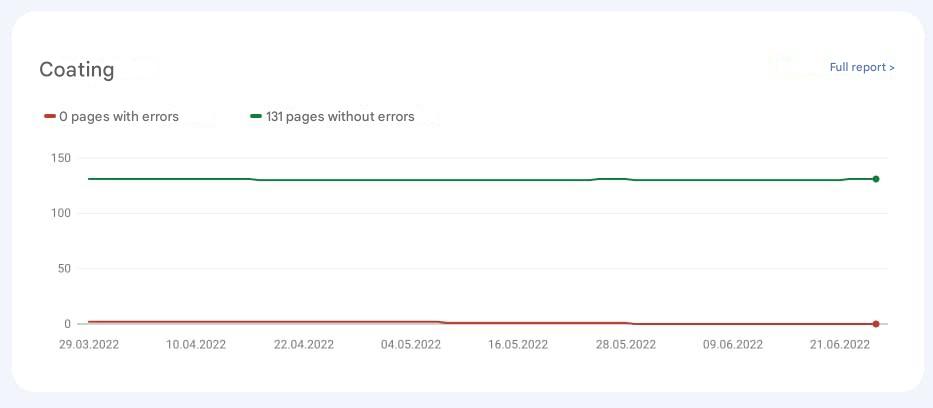This screenshot has width=933, height=408.
Task: Toggle the '131 pages without errors' series label
Action: (x=340, y=117)
